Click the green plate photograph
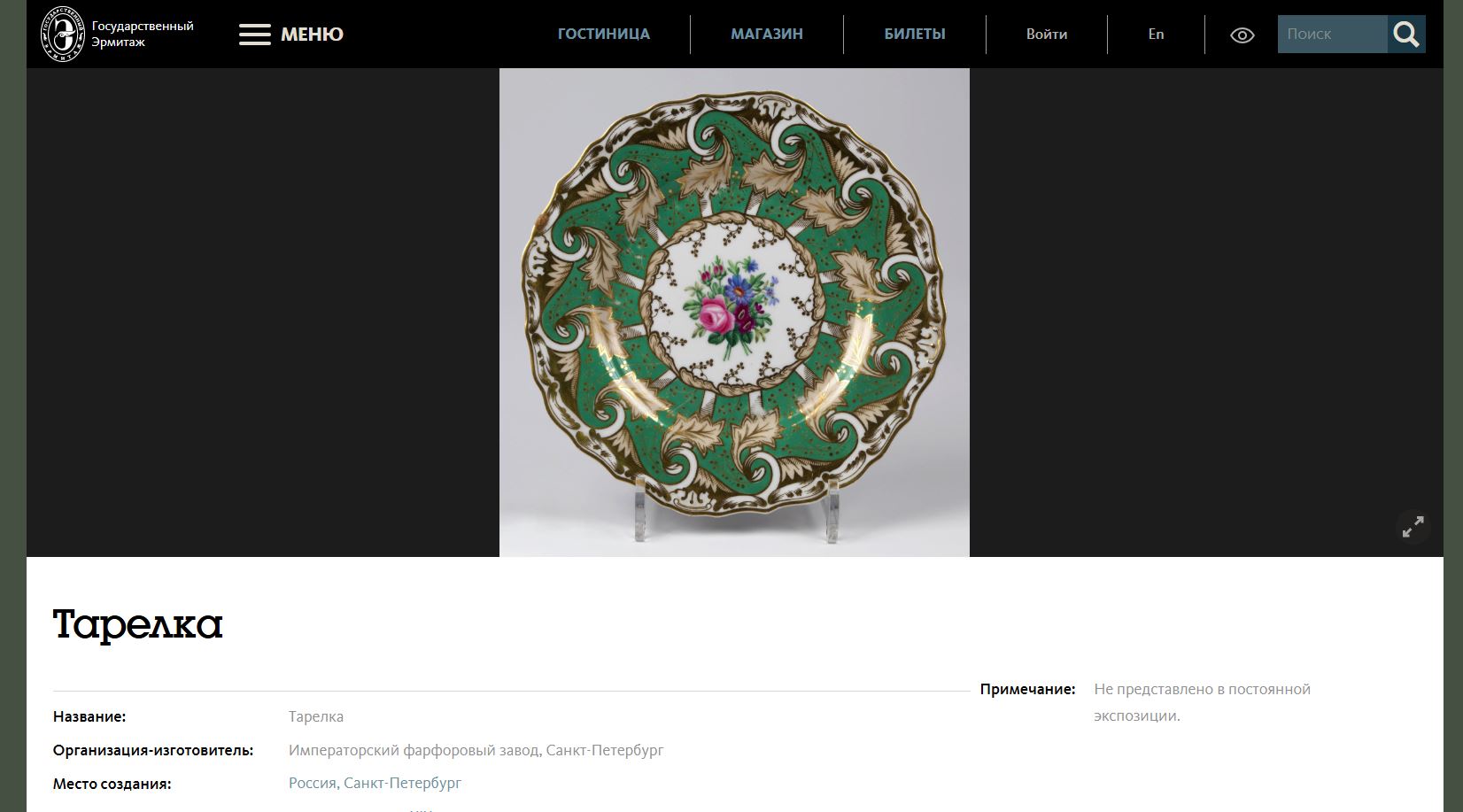1463x812 pixels. 734,312
